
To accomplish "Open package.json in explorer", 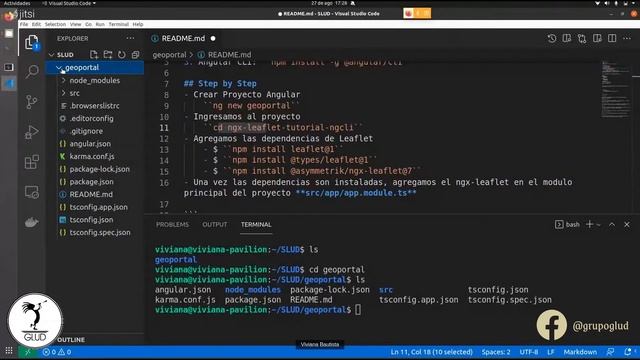I will (x=91, y=182).
